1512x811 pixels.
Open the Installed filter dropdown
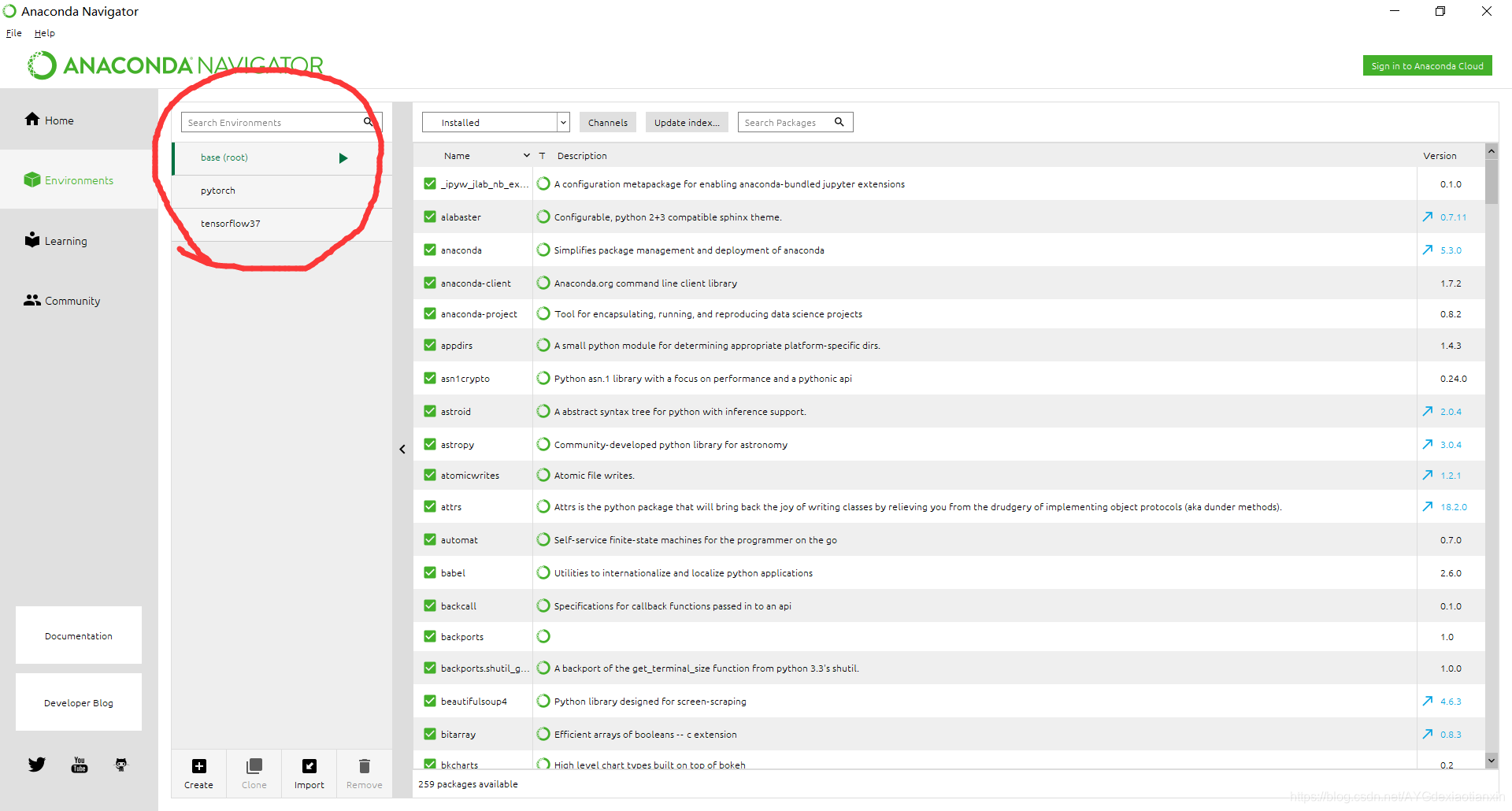496,122
